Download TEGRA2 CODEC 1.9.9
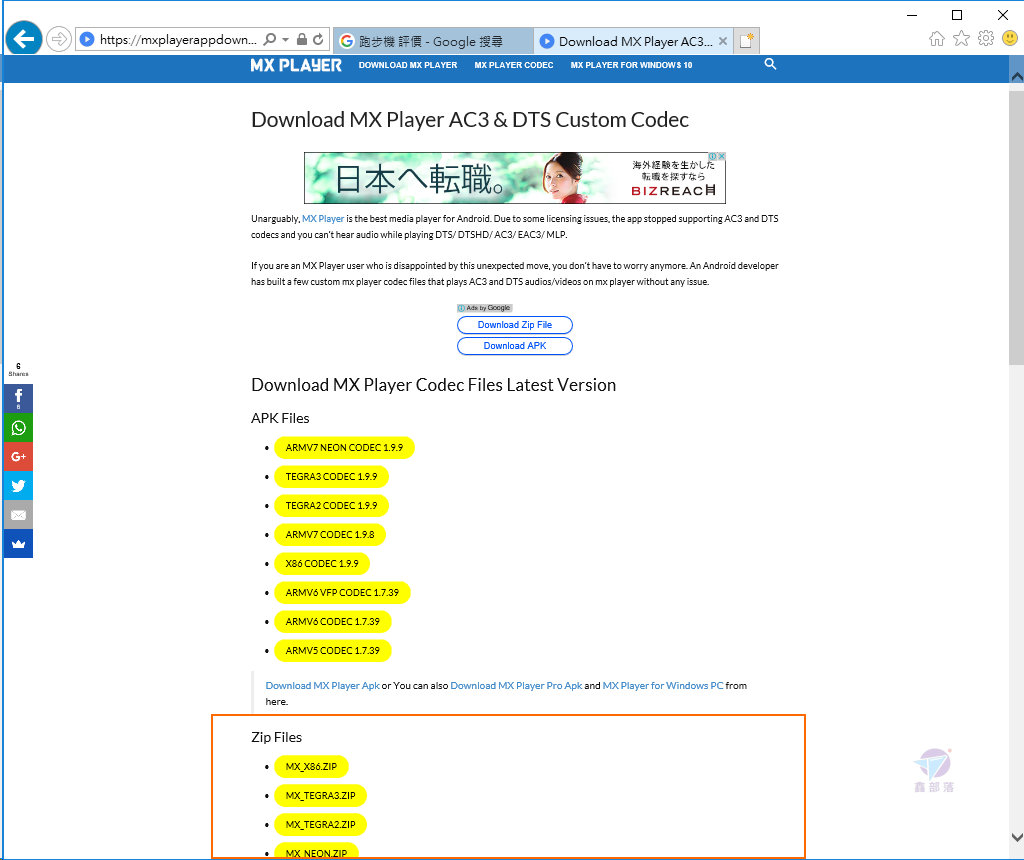This screenshot has width=1024, height=860. (x=331, y=505)
